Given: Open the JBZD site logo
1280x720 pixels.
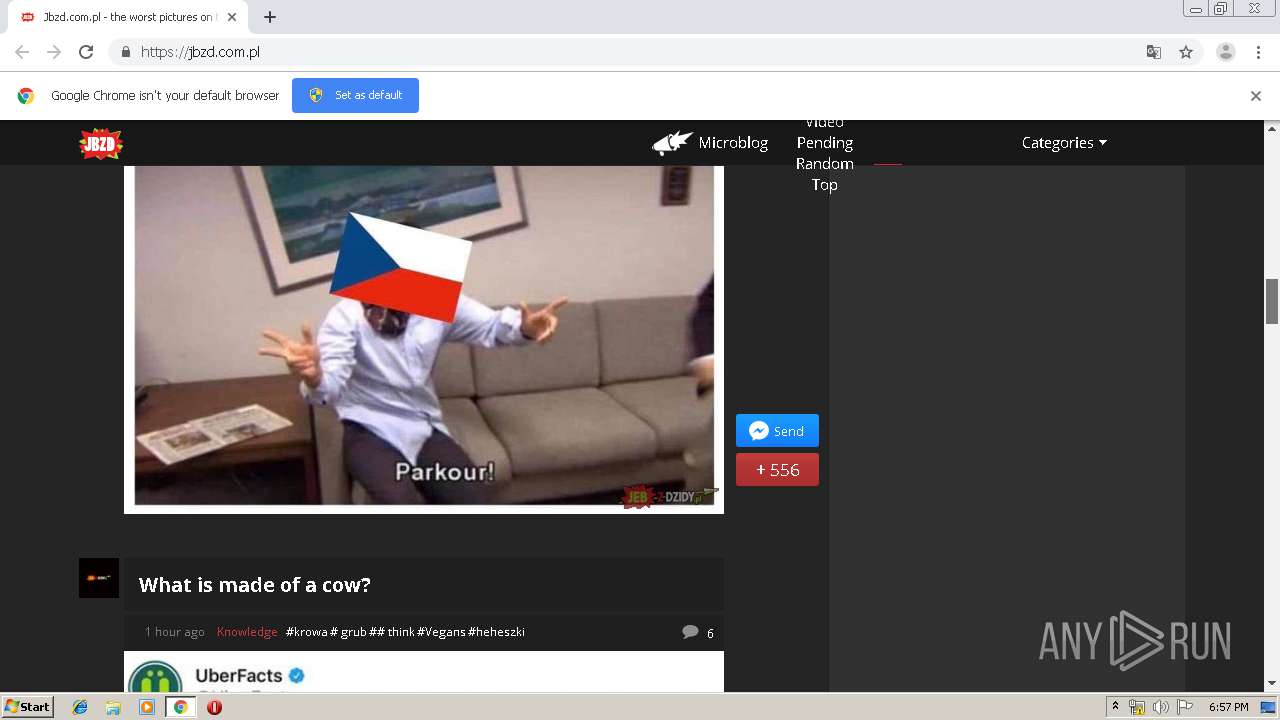Looking at the screenshot, I should (x=101, y=143).
